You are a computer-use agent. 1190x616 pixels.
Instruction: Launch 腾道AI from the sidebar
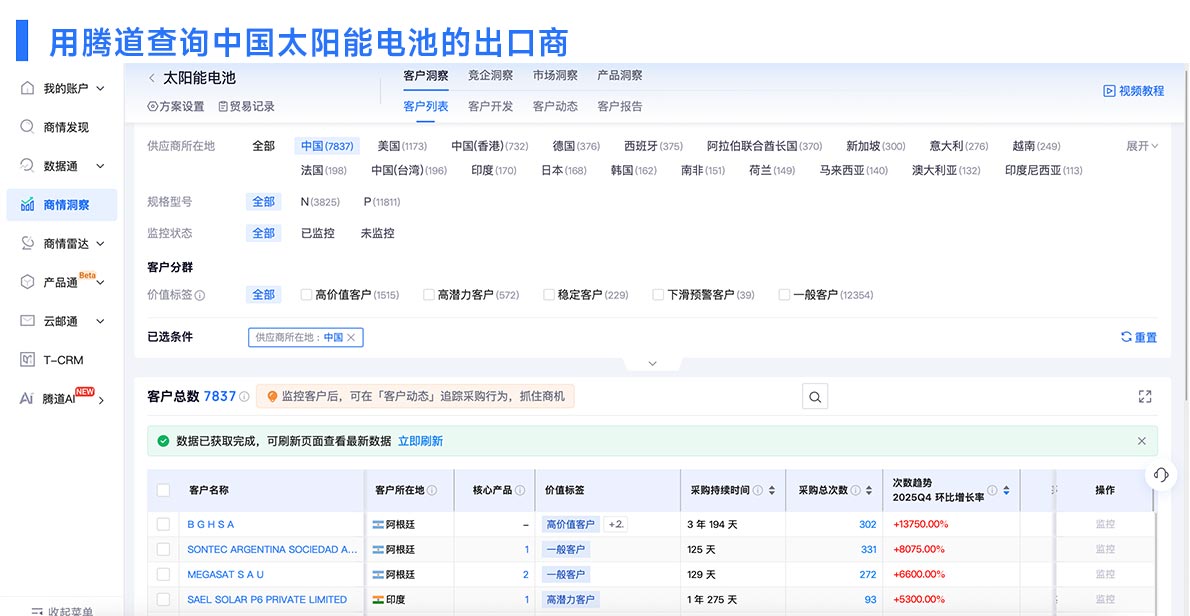(x=58, y=398)
